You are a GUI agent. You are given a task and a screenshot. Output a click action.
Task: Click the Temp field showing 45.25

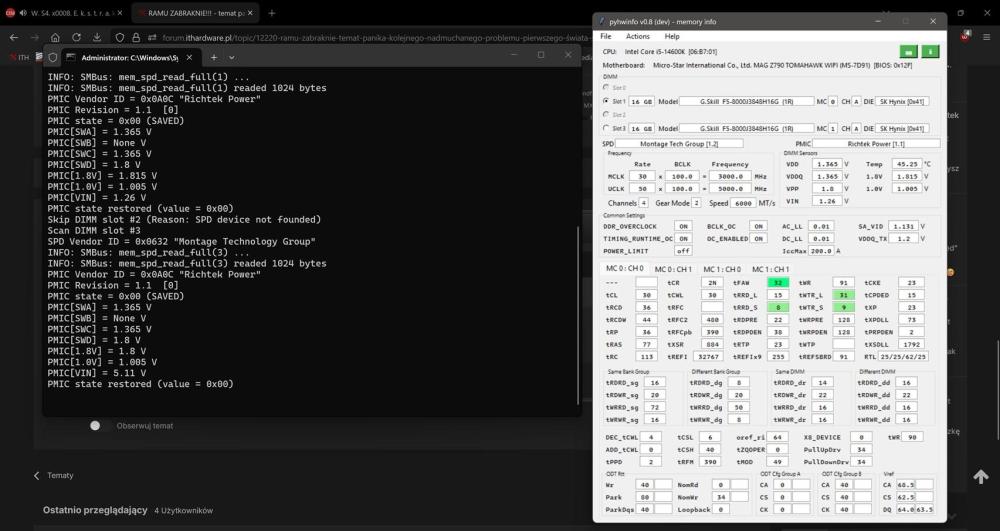906,164
